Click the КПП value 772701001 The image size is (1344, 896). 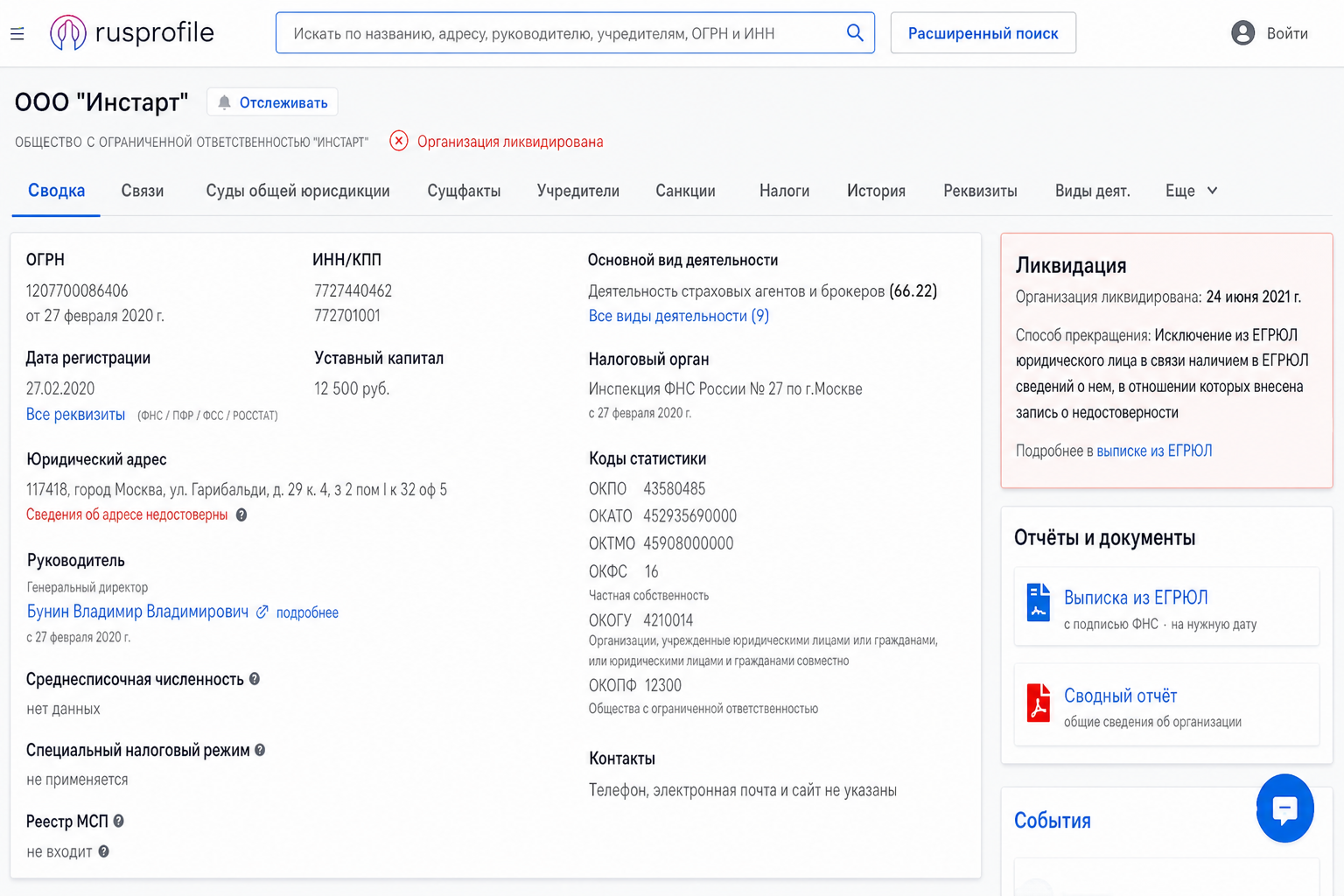point(347,316)
